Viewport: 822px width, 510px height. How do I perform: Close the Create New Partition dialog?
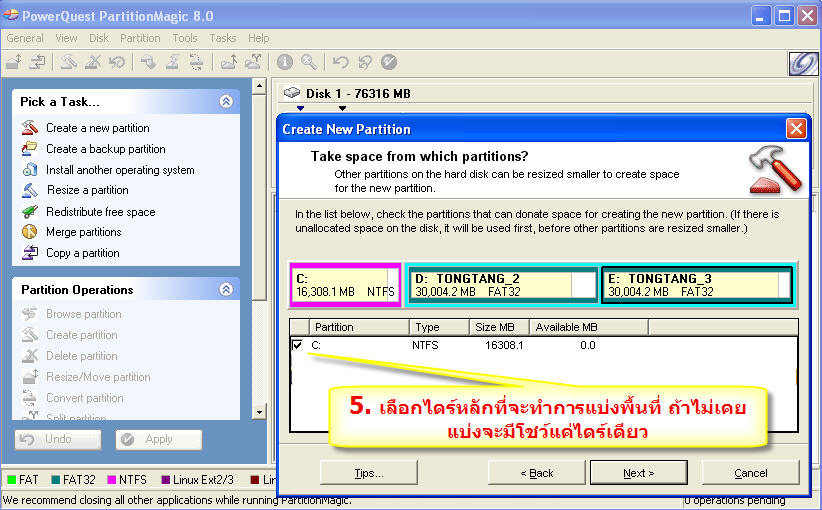point(796,128)
